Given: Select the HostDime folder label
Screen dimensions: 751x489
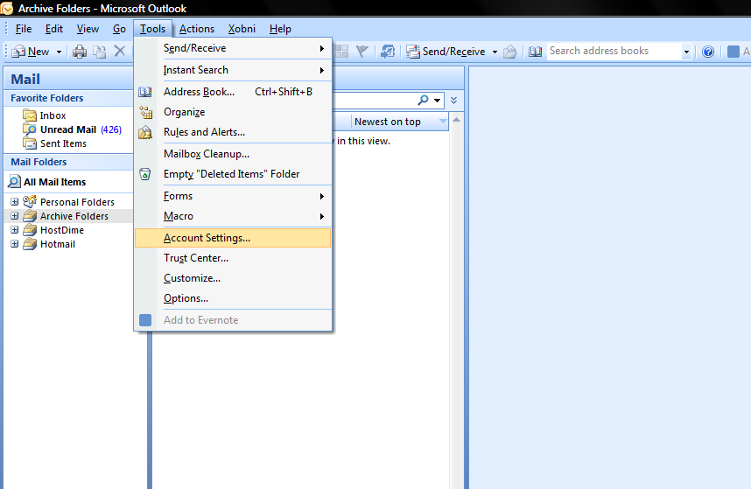Looking at the screenshot, I should pyautogui.click(x=62, y=230).
